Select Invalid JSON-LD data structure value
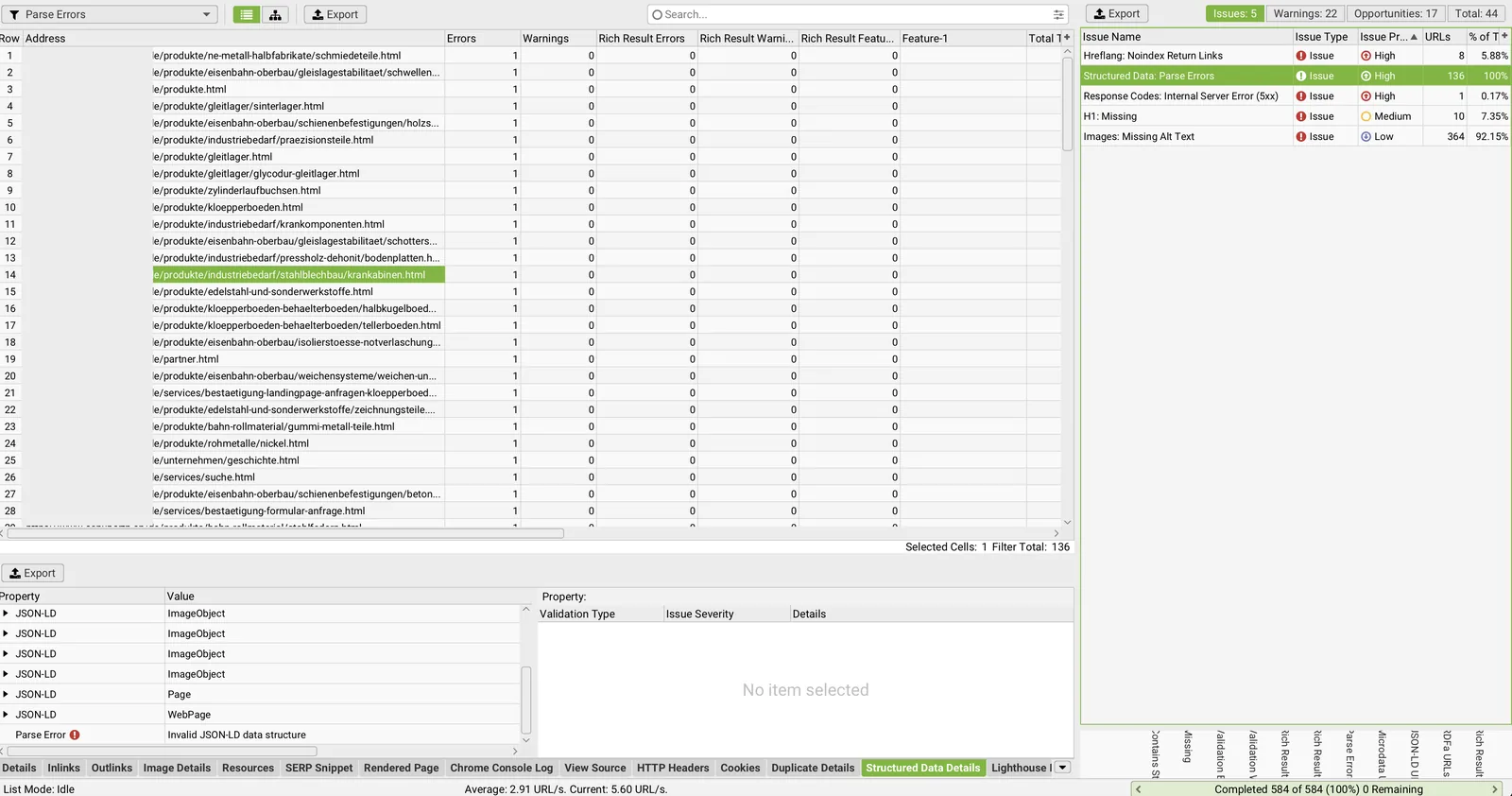 (x=237, y=735)
